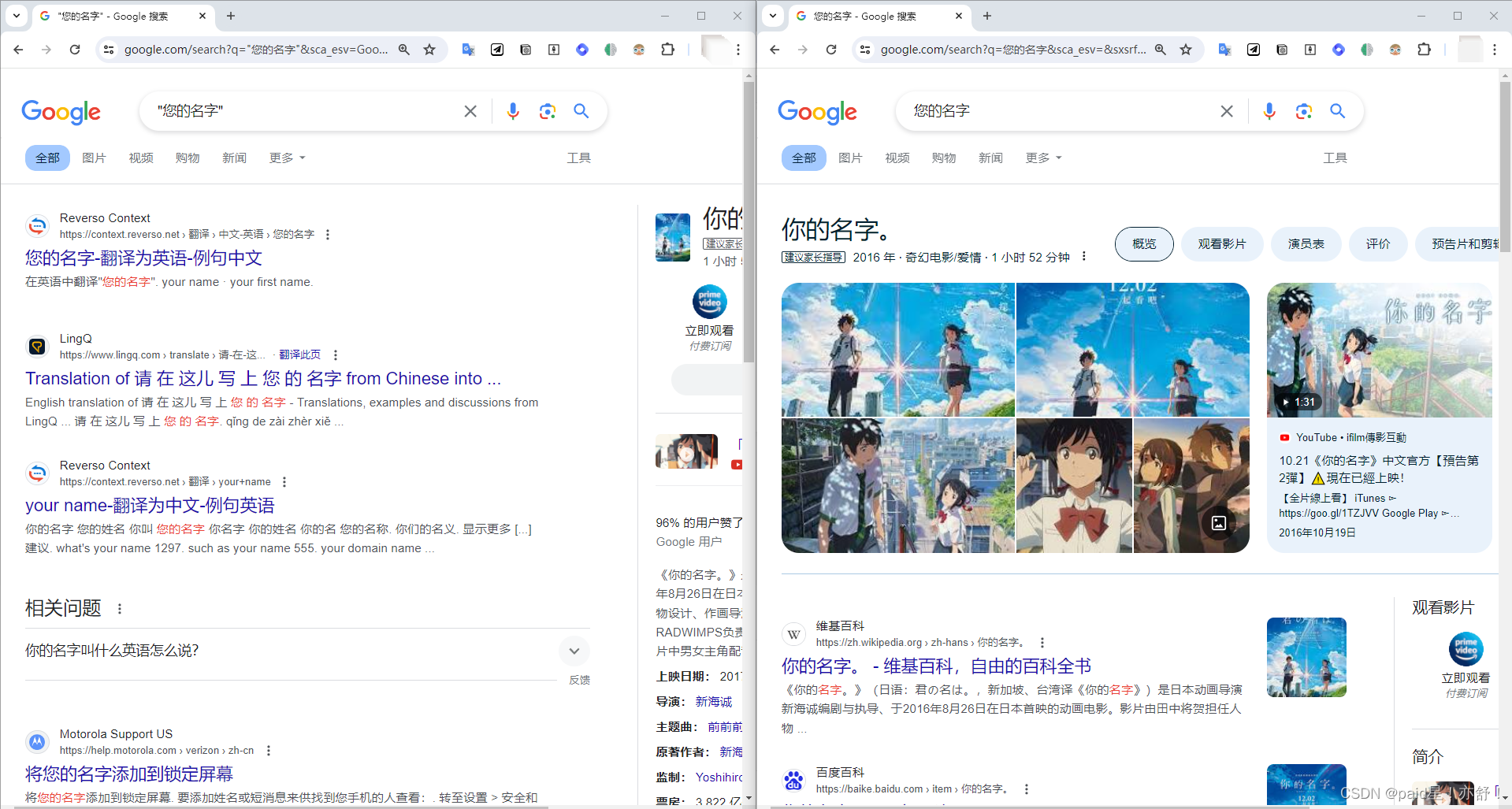Open Chrome three-dot menu in right window
This screenshot has width=1512, height=809.
[x=1495, y=50]
